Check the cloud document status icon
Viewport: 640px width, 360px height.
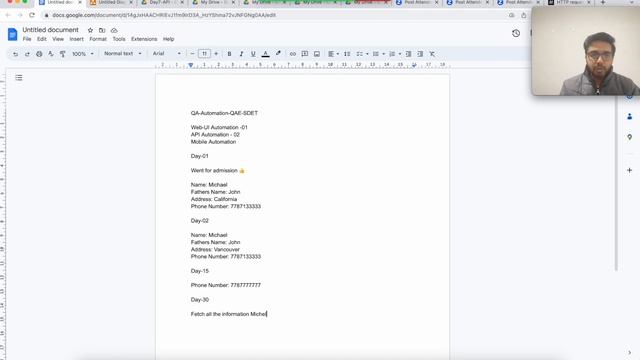(x=114, y=30)
